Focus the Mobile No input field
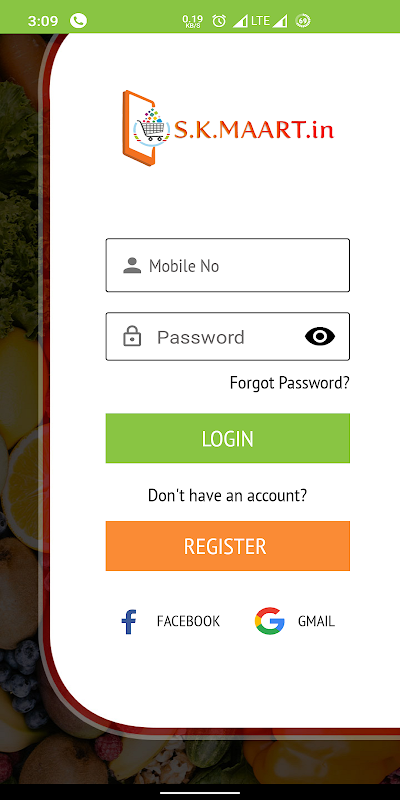The height and width of the screenshot is (800, 400). [x=228, y=265]
